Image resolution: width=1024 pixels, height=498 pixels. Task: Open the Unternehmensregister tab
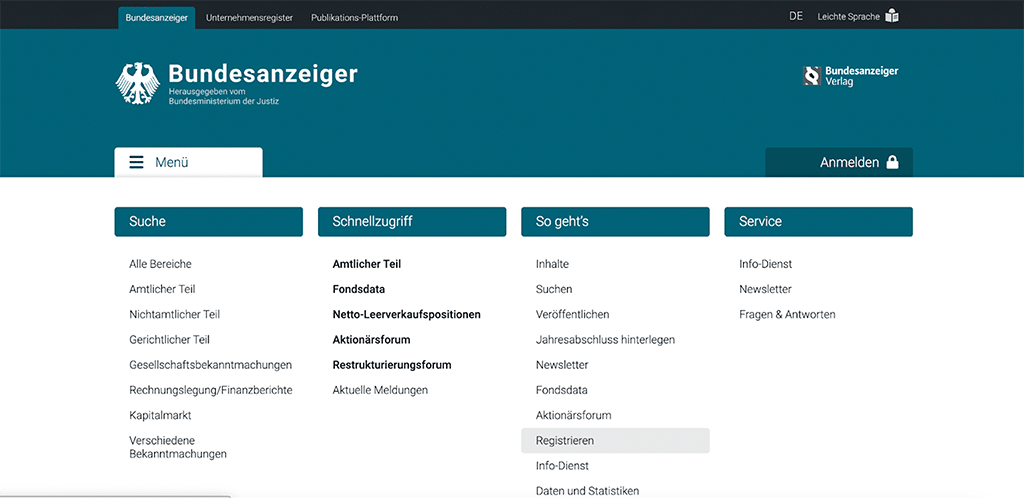[249, 18]
